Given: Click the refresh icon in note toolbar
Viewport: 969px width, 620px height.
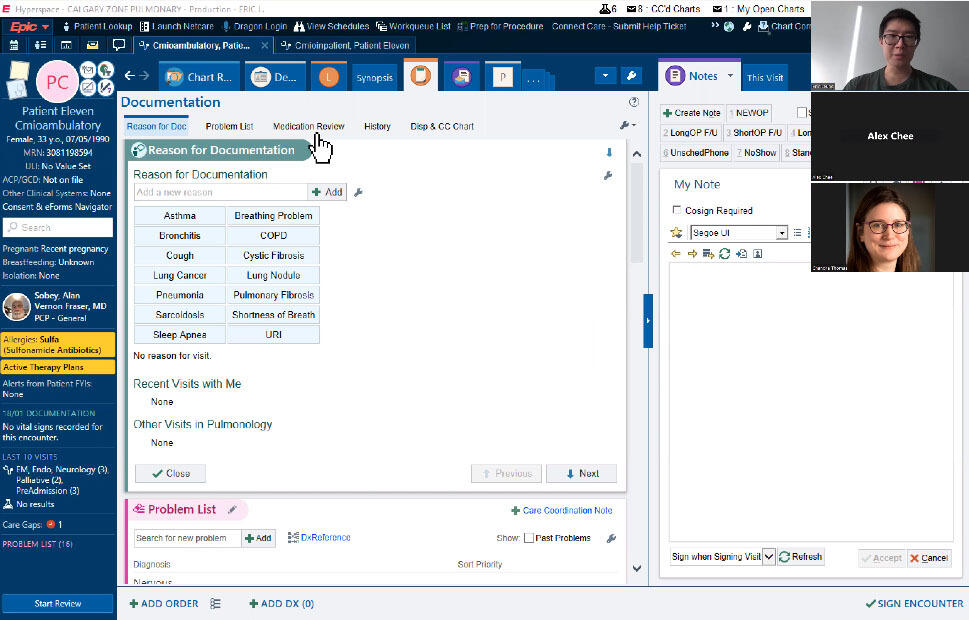Looking at the screenshot, I should (725, 254).
